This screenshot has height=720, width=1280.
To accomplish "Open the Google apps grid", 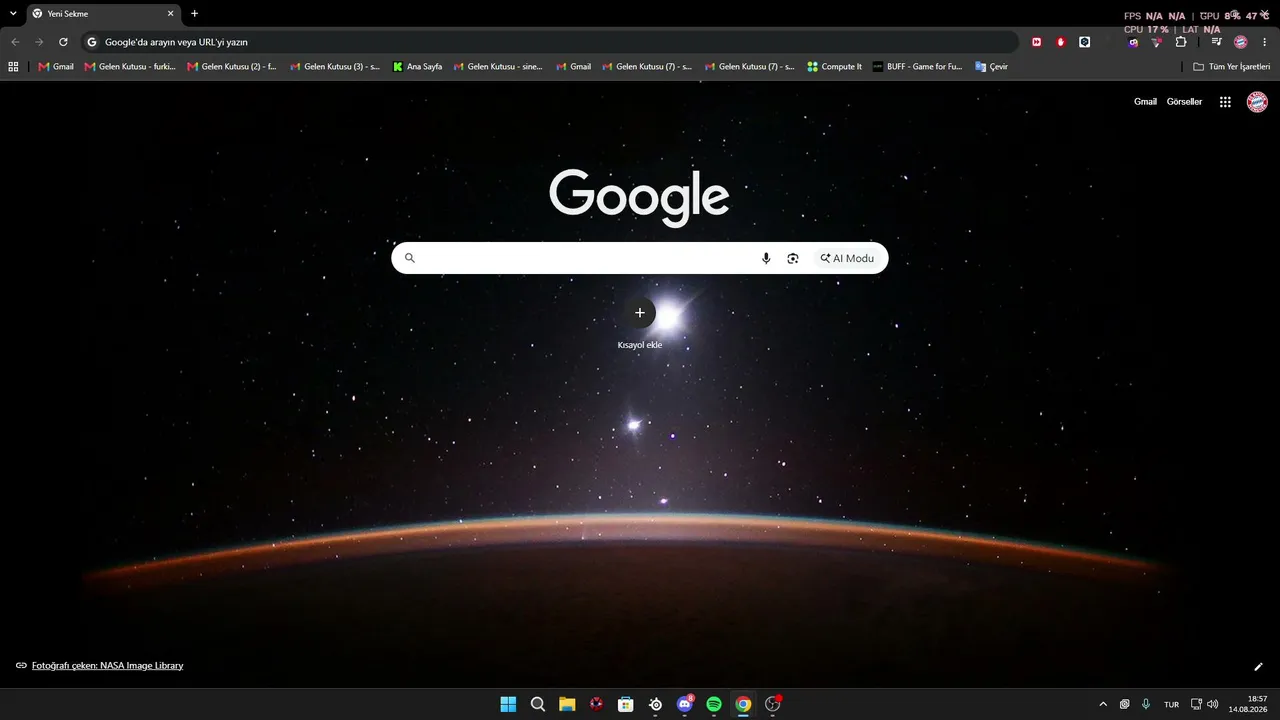I will point(1225,102).
